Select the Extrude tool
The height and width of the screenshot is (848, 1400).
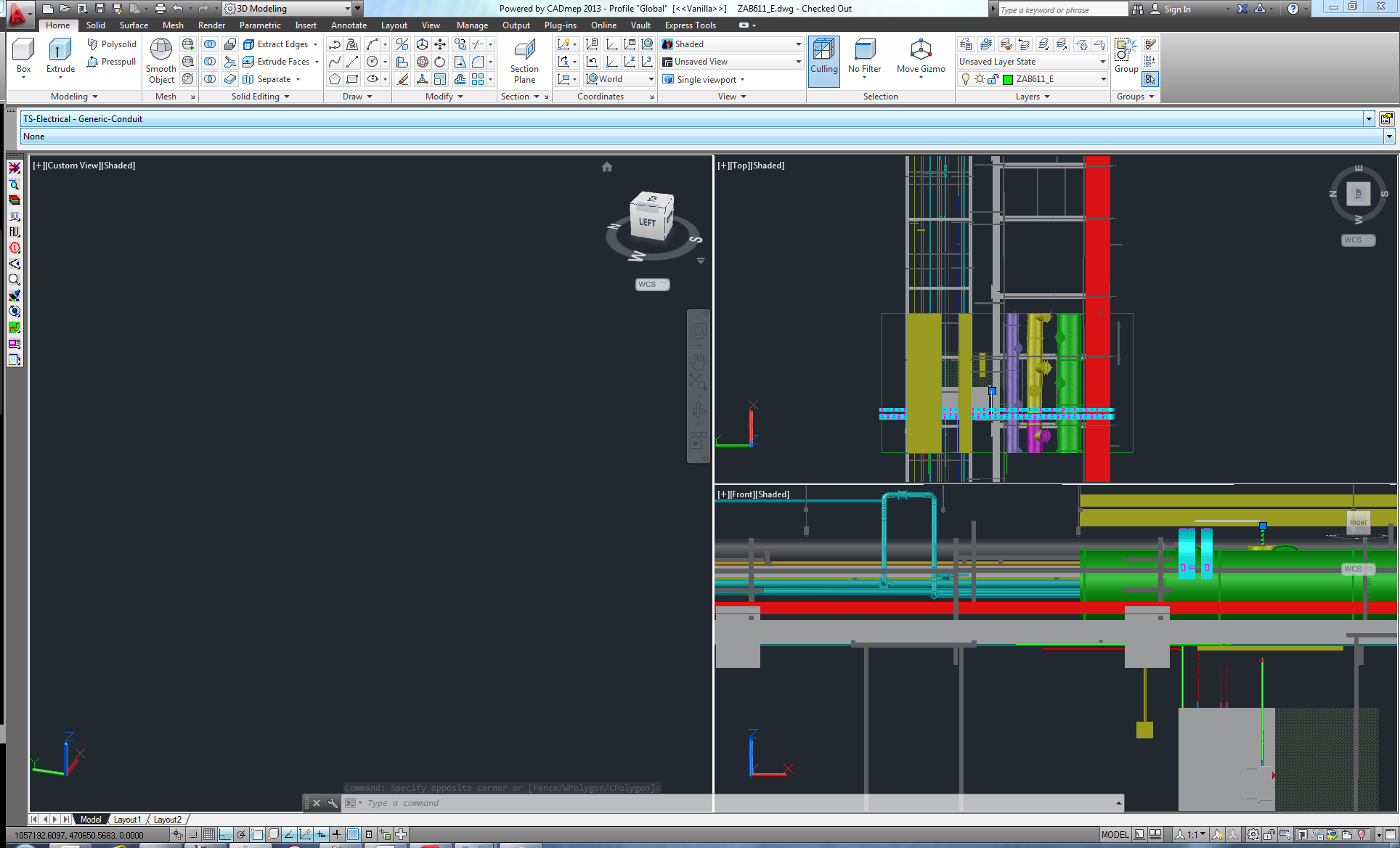[60, 57]
